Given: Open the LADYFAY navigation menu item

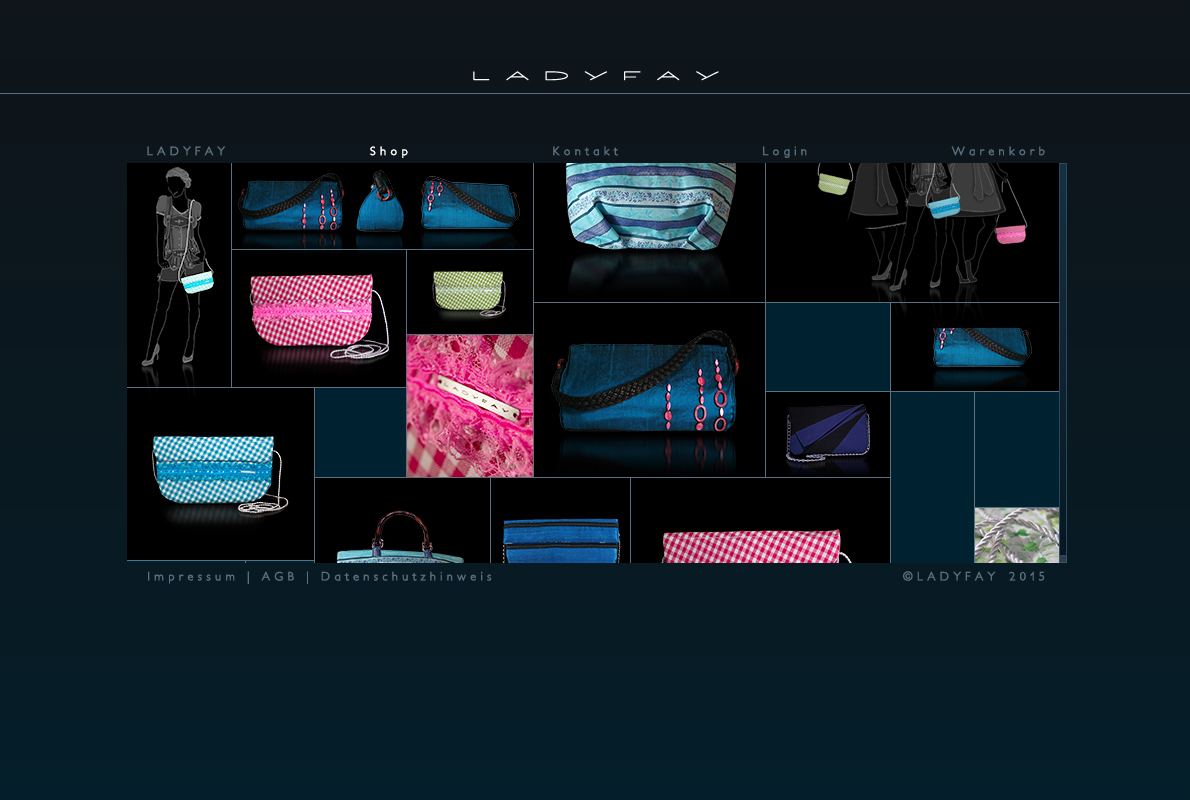Looking at the screenshot, I should click(x=187, y=151).
